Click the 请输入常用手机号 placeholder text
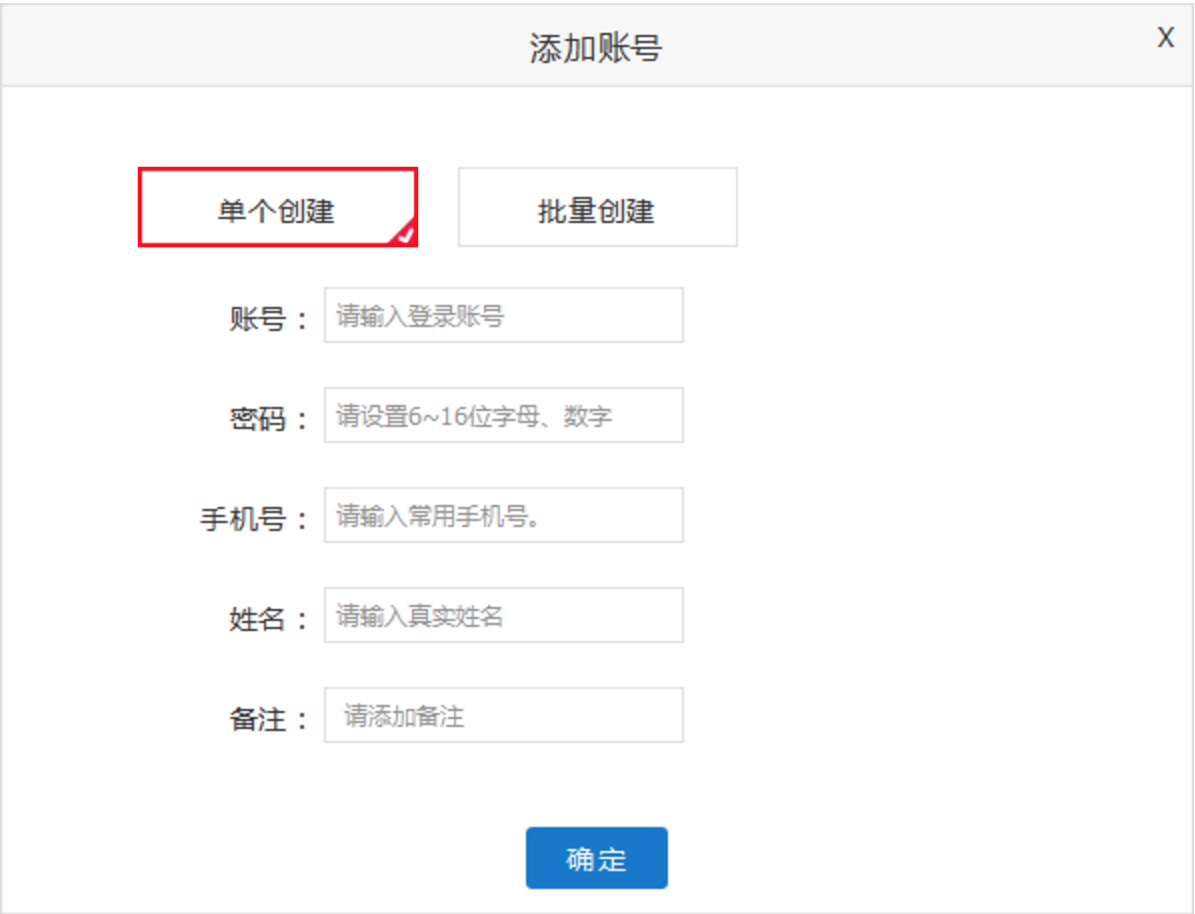Image resolution: width=1195 pixels, height=914 pixels. click(x=444, y=516)
